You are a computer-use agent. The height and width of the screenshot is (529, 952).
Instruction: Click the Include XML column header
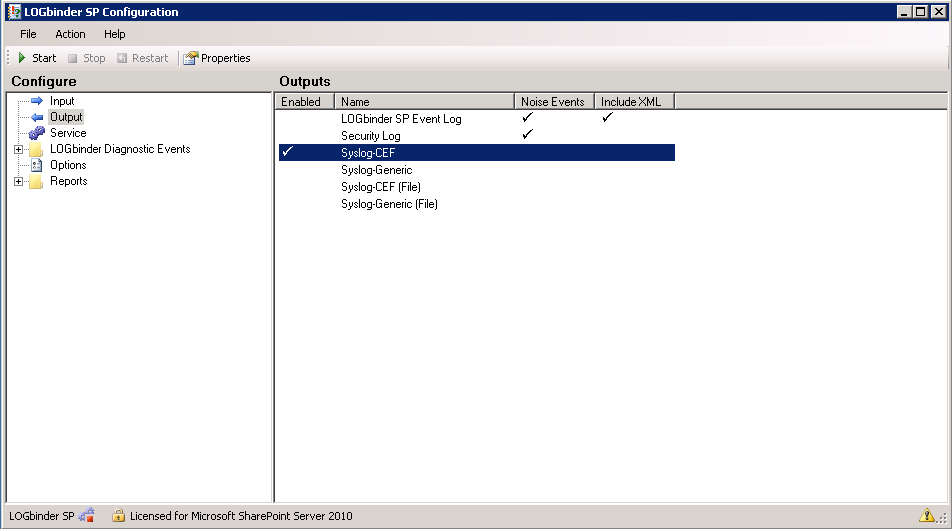pos(634,101)
